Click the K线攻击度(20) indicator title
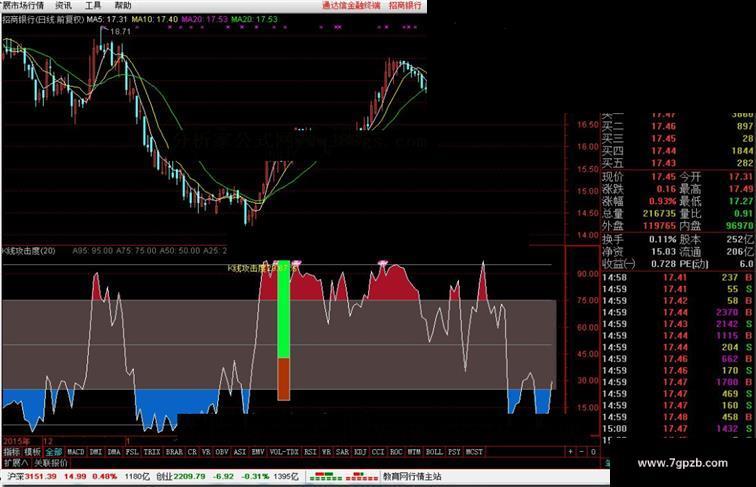The image size is (756, 487). tap(29, 251)
